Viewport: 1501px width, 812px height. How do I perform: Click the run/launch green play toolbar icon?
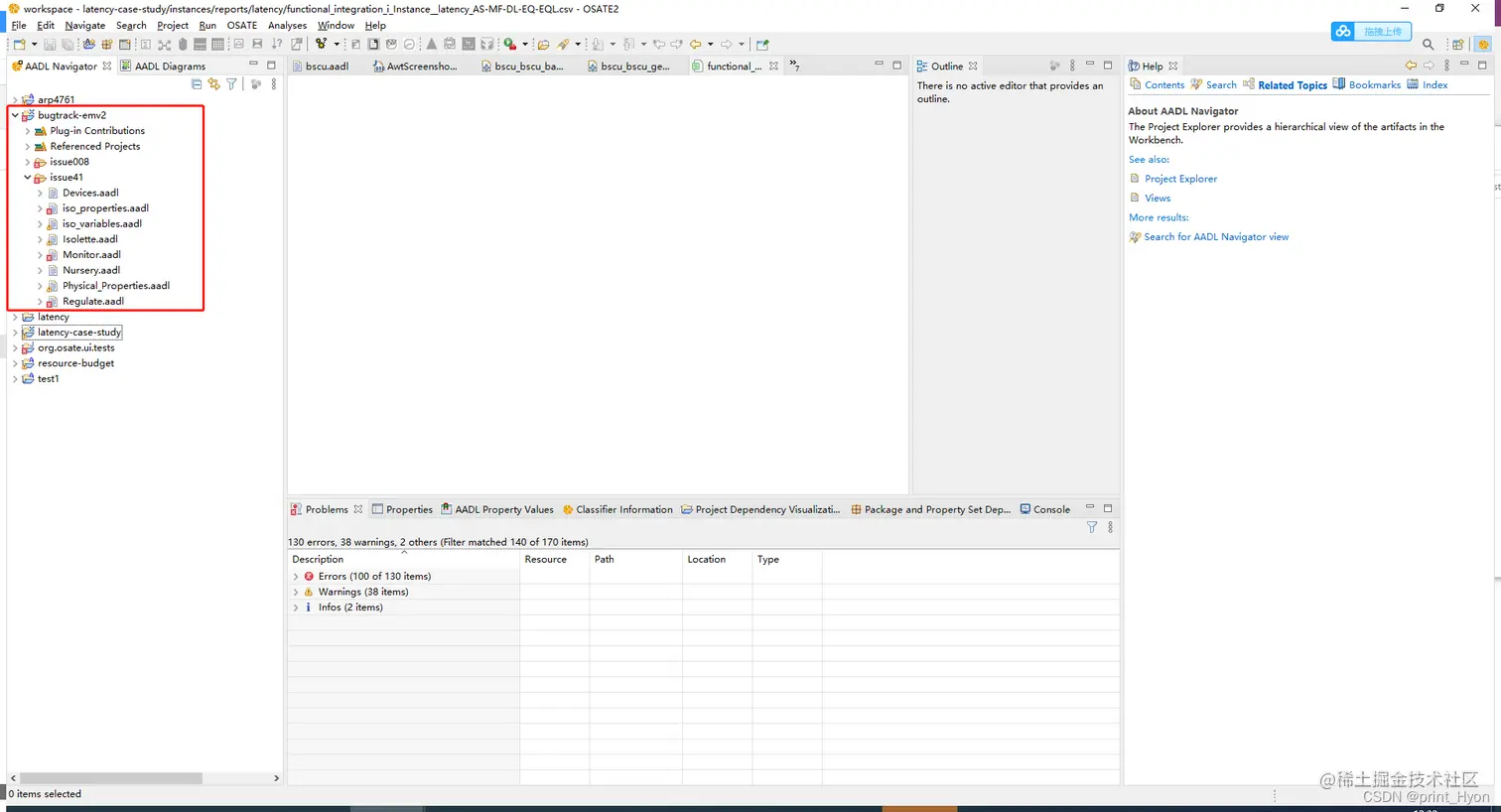pyautogui.click(x=509, y=44)
